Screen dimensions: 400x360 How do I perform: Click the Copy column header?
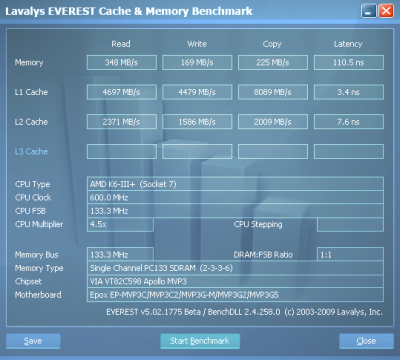coord(272,44)
